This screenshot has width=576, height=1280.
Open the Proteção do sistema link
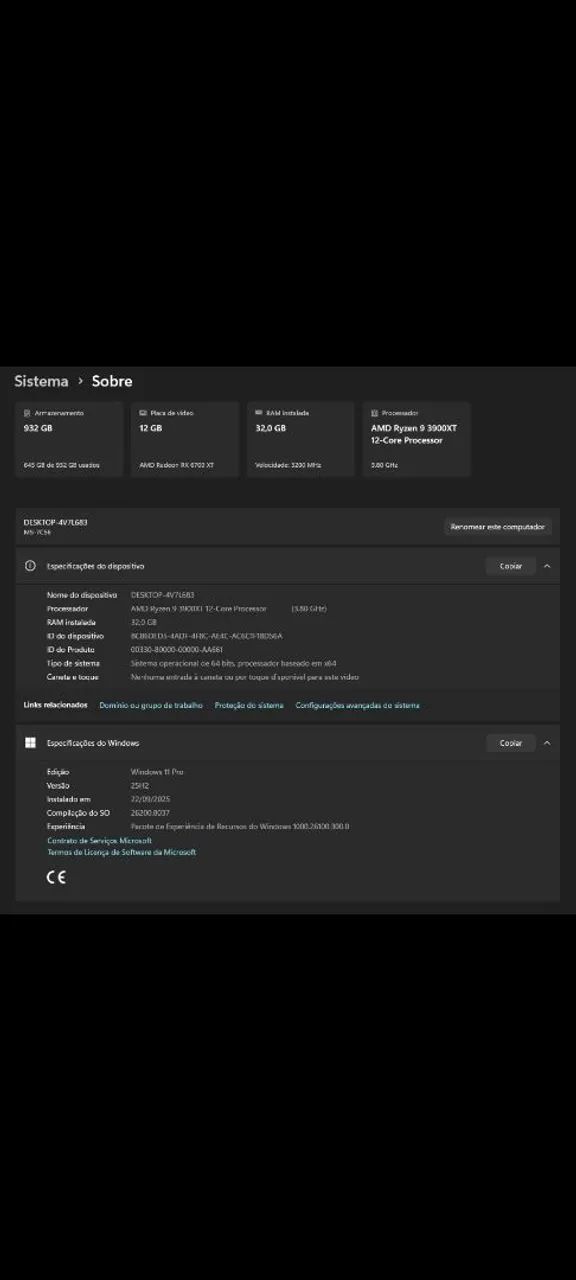point(249,705)
